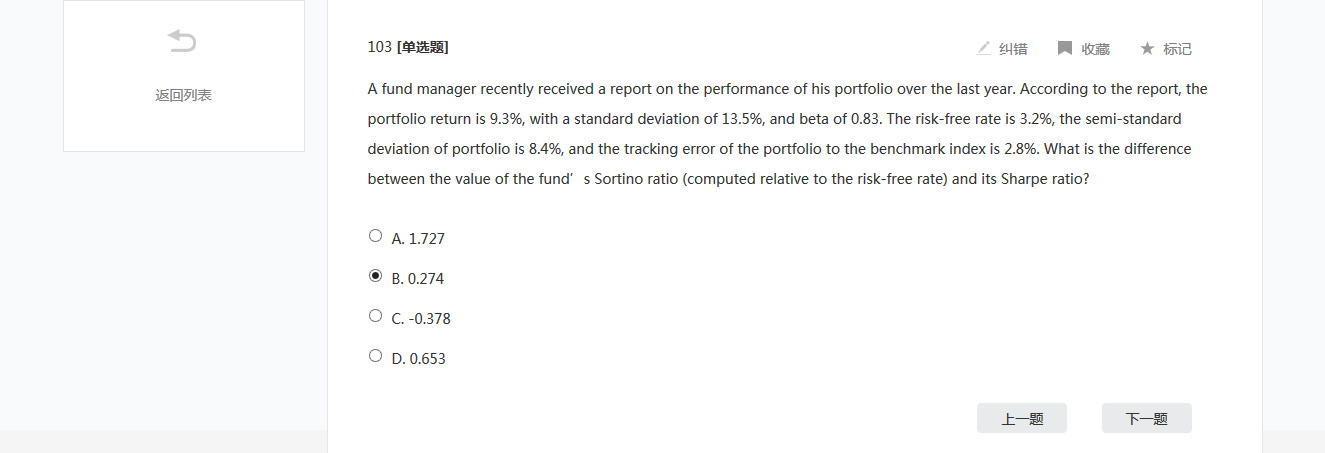
Task: Select radio button for option A
Action: coord(375,236)
